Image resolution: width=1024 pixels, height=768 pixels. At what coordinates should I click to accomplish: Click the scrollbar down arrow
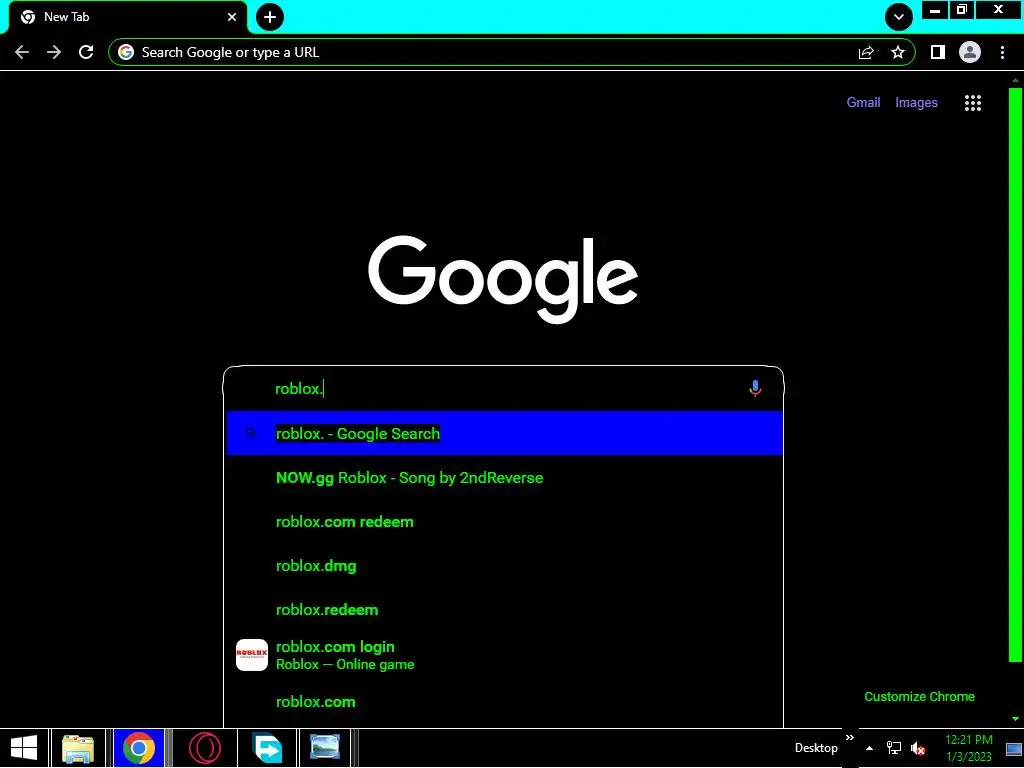pos(1015,718)
